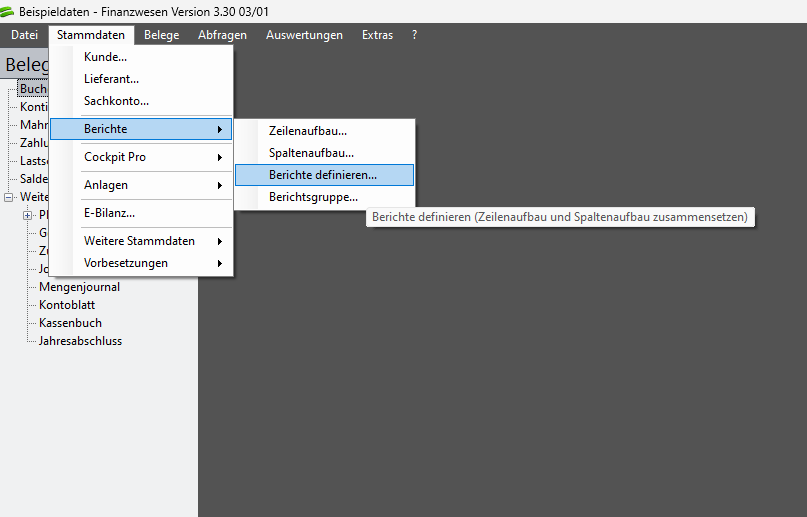Select E-Bilanz... menu entry

click(109, 213)
